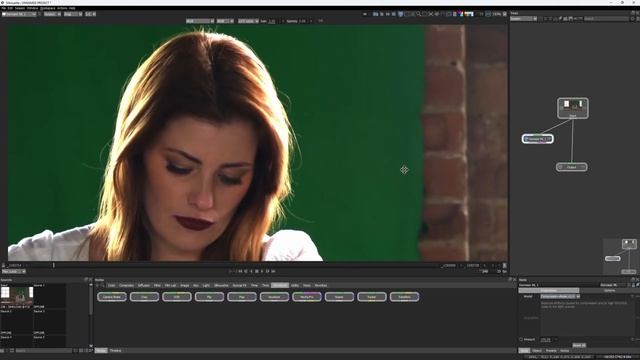Switch to the Favorites node tab
The width and height of the screenshot is (640, 360).
[x=321, y=285]
